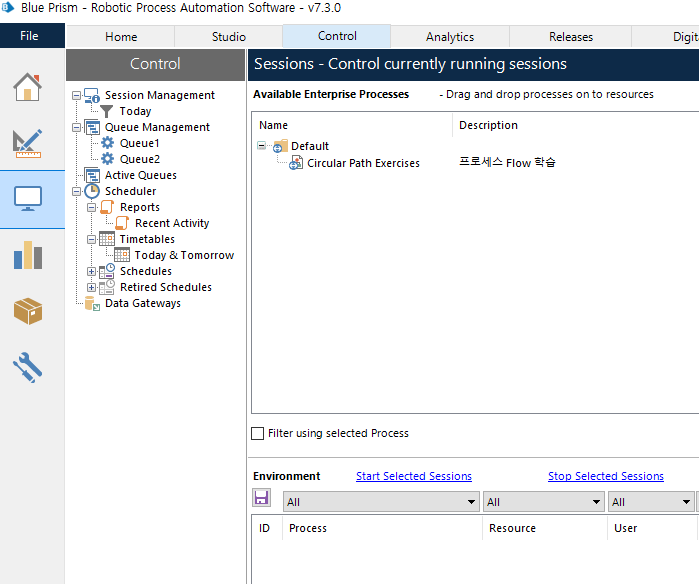Click the Default folder icon

(280, 146)
